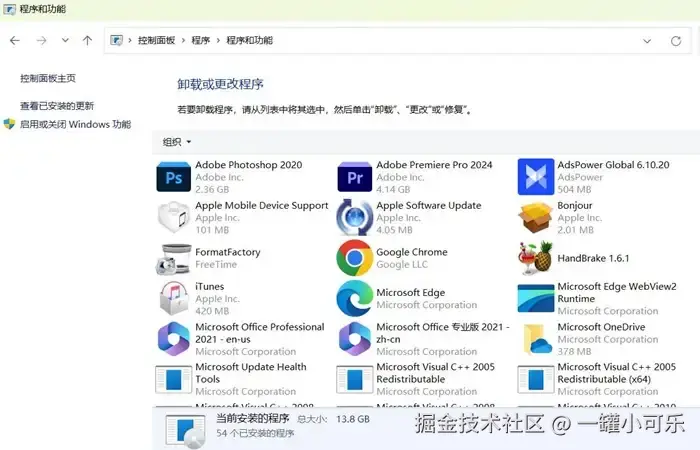Click the iTunes icon
700x450 pixels.
pyautogui.click(x=174, y=298)
